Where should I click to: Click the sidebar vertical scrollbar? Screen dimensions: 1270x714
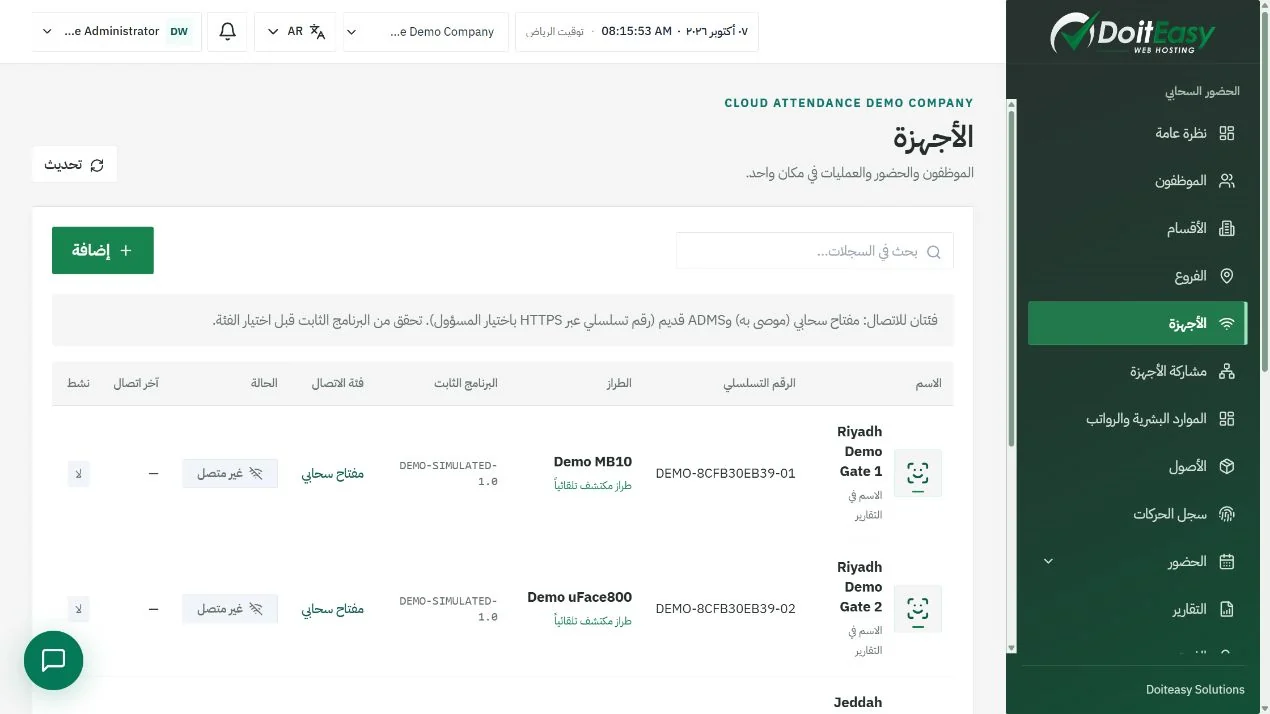(x=1011, y=375)
